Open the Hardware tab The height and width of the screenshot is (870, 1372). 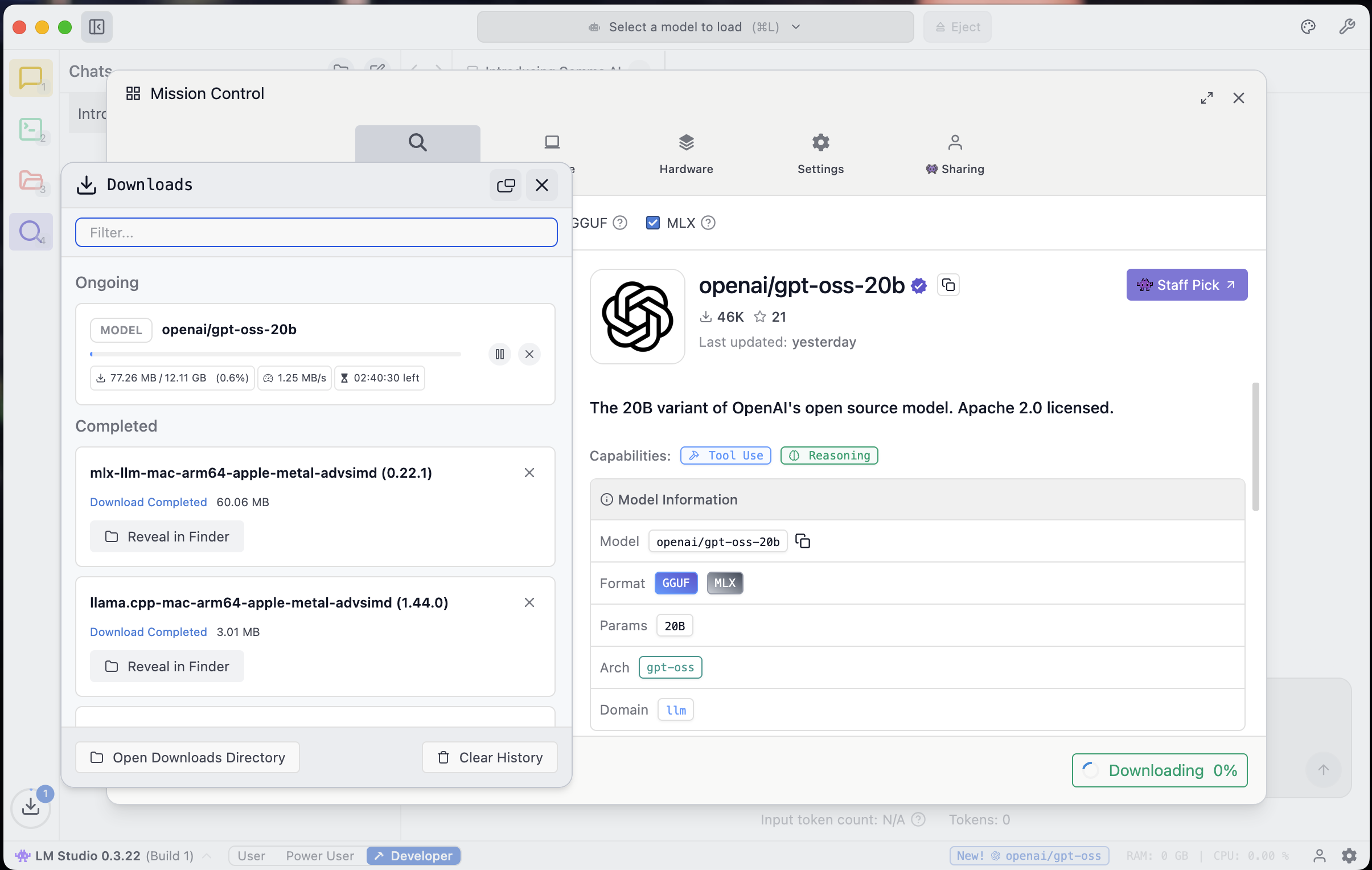[686, 154]
